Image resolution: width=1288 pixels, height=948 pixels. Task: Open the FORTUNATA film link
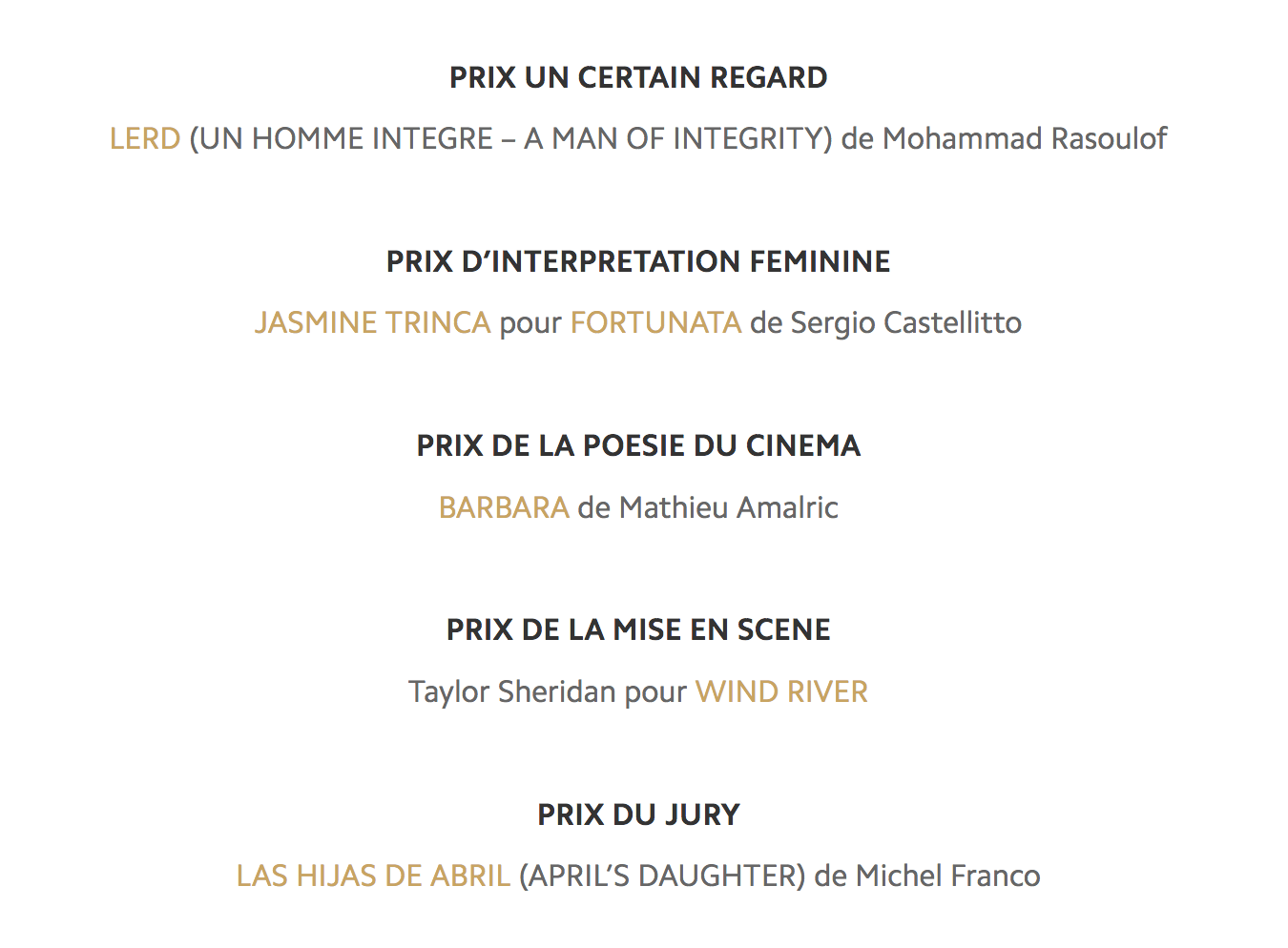click(x=655, y=323)
